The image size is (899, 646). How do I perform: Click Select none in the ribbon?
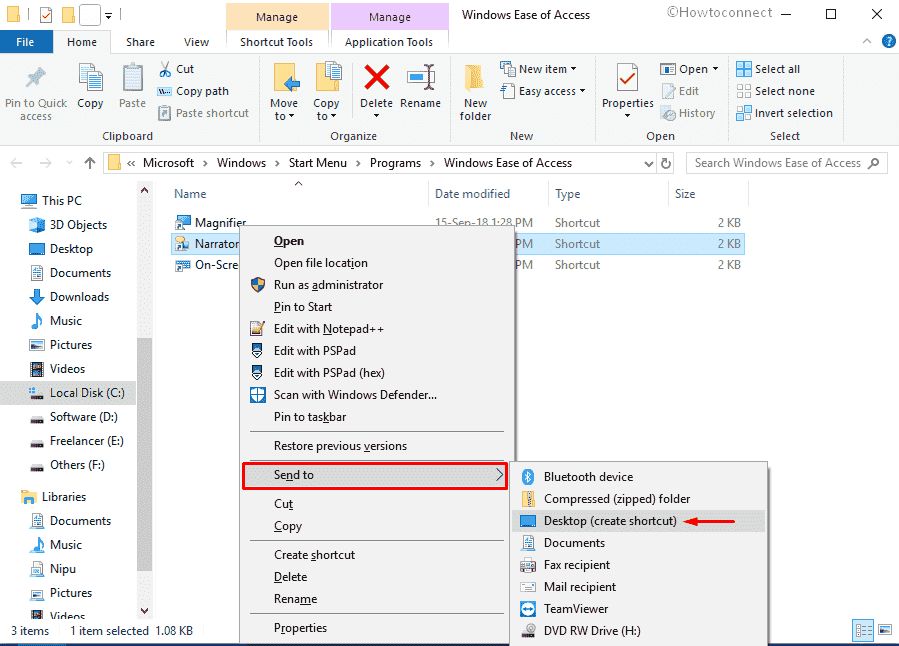coord(776,91)
